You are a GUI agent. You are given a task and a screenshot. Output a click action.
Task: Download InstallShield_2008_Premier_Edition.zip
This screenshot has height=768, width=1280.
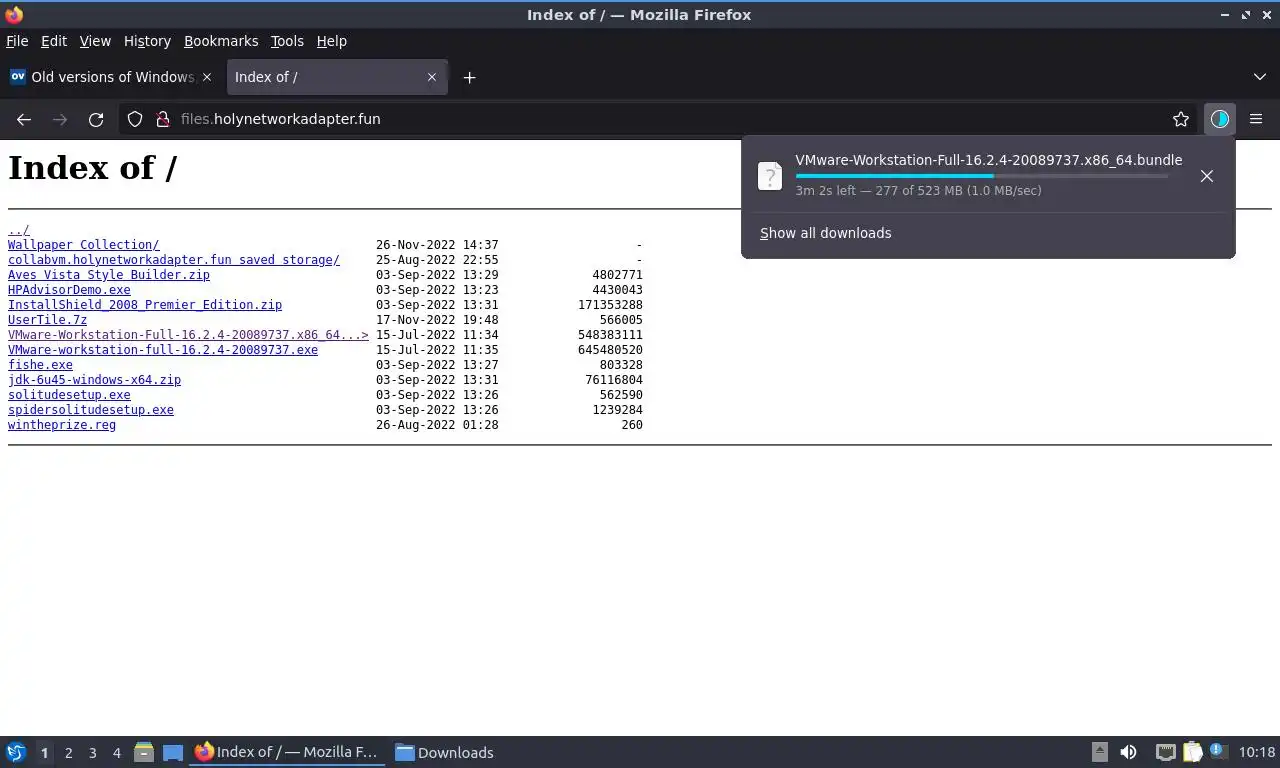145,305
